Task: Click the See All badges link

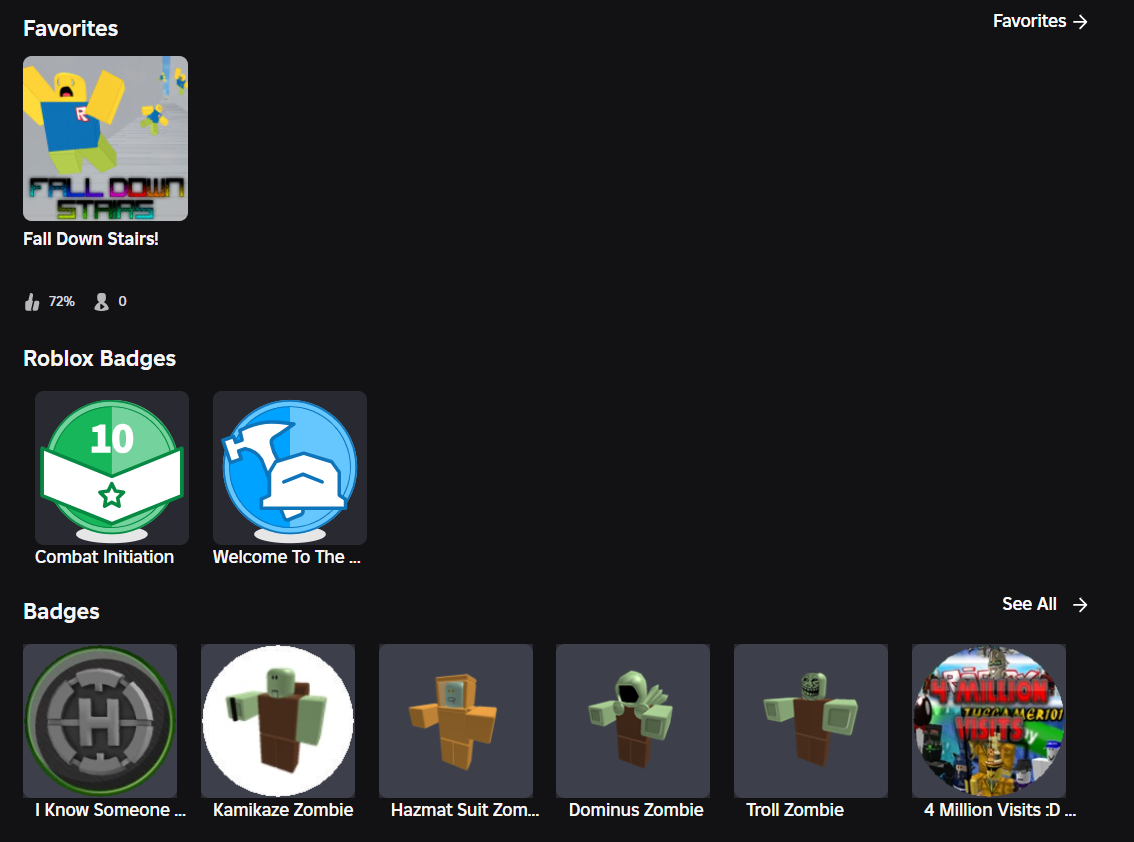Action: click(x=1044, y=604)
